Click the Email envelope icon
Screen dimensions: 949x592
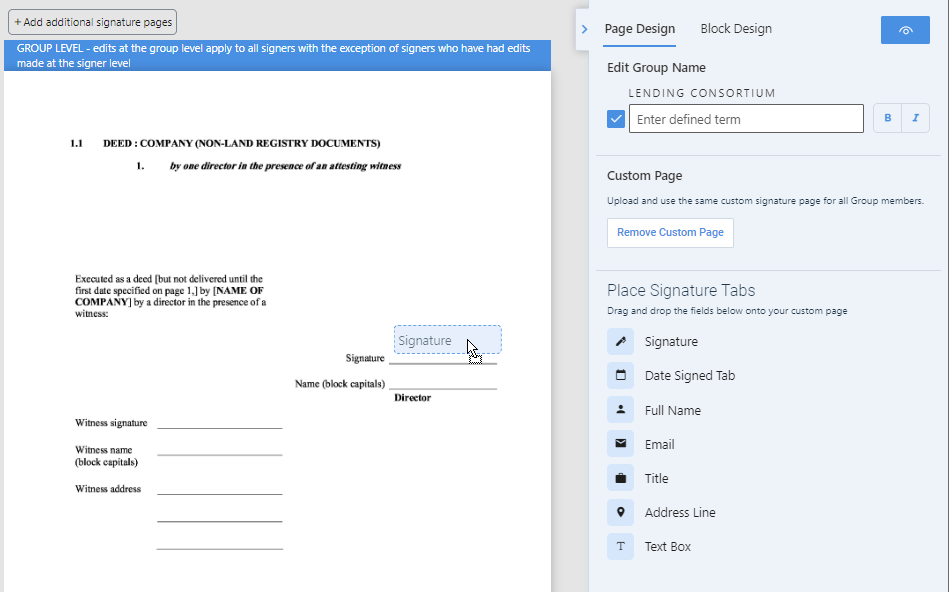620,444
